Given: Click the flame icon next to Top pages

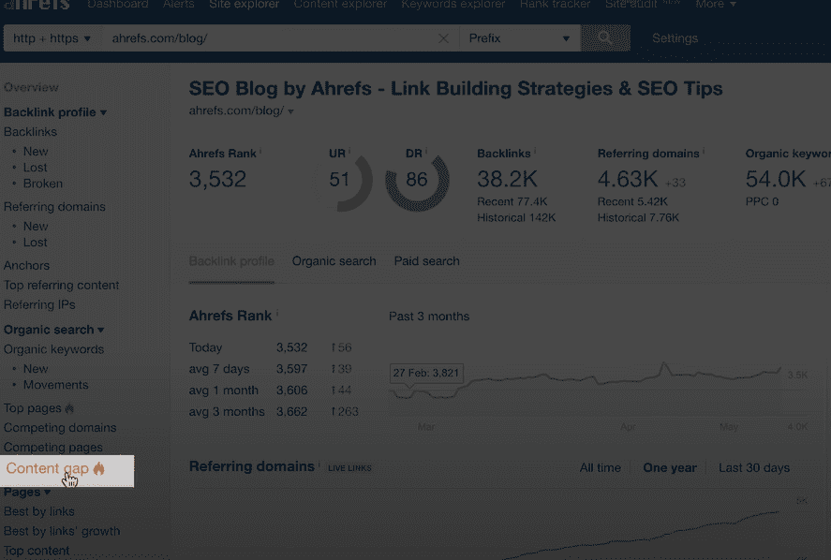Looking at the screenshot, I should (x=69, y=408).
